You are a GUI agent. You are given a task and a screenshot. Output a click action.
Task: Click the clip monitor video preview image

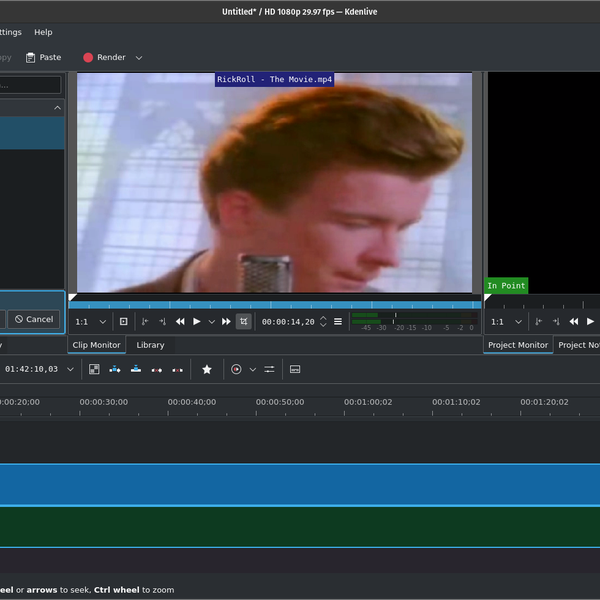274,183
